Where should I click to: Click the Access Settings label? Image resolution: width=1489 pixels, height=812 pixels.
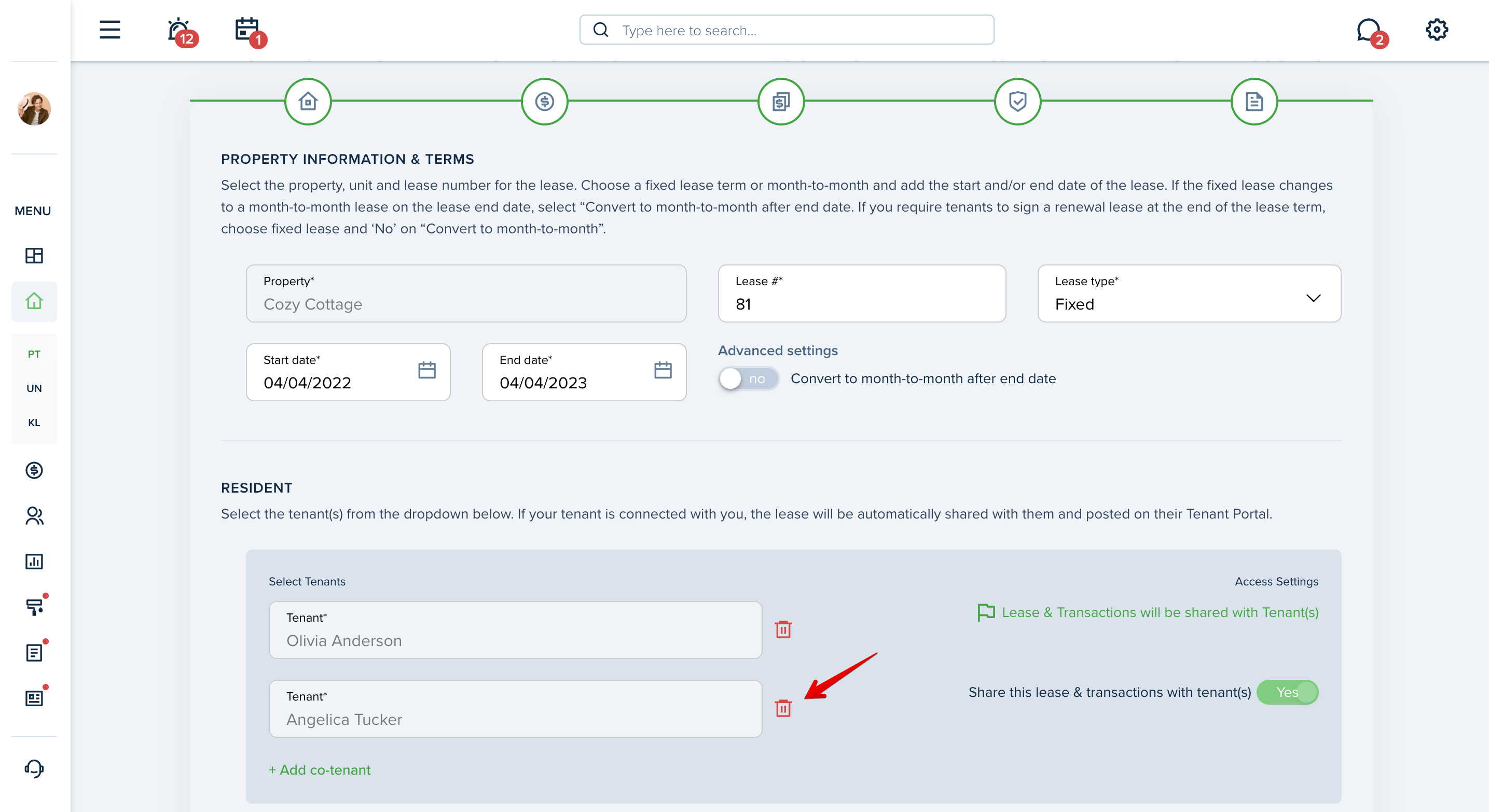[1276, 582]
